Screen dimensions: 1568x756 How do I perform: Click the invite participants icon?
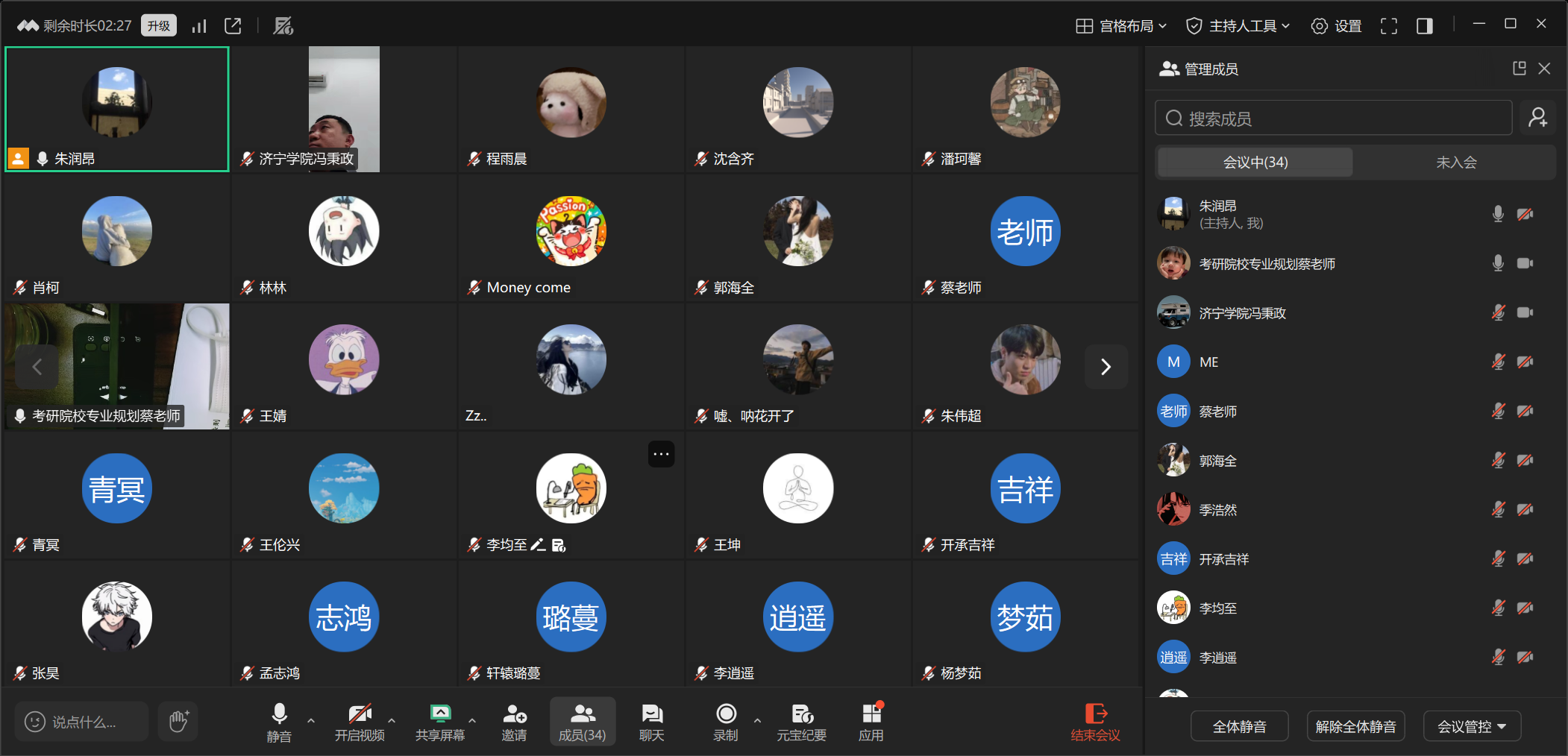pyautogui.click(x=514, y=722)
